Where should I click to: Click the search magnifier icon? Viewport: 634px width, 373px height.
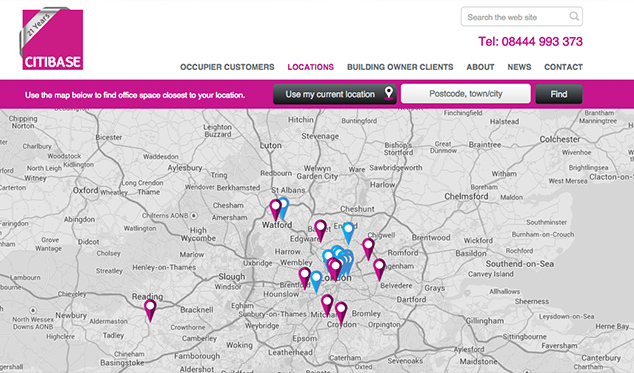[574, 16]
